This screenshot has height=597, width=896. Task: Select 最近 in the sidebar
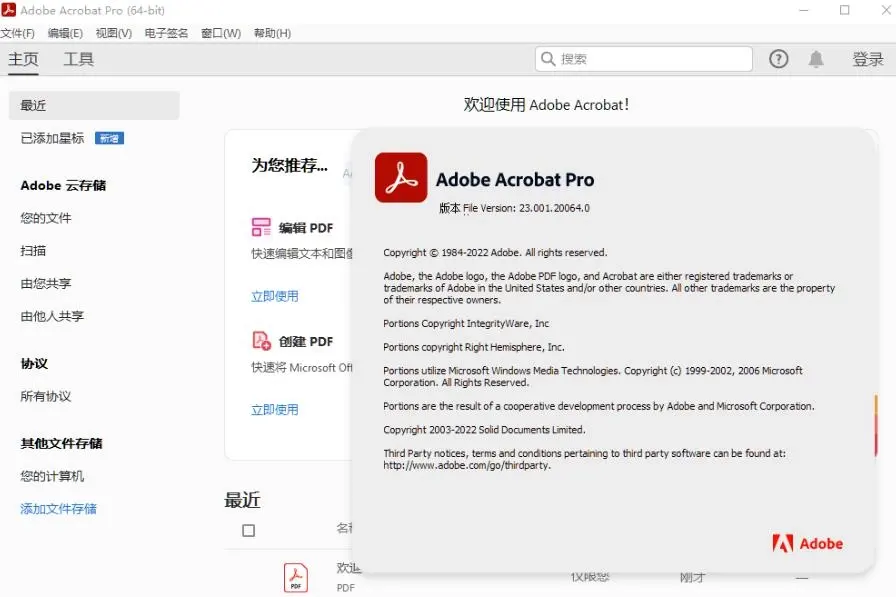(94, 105)
